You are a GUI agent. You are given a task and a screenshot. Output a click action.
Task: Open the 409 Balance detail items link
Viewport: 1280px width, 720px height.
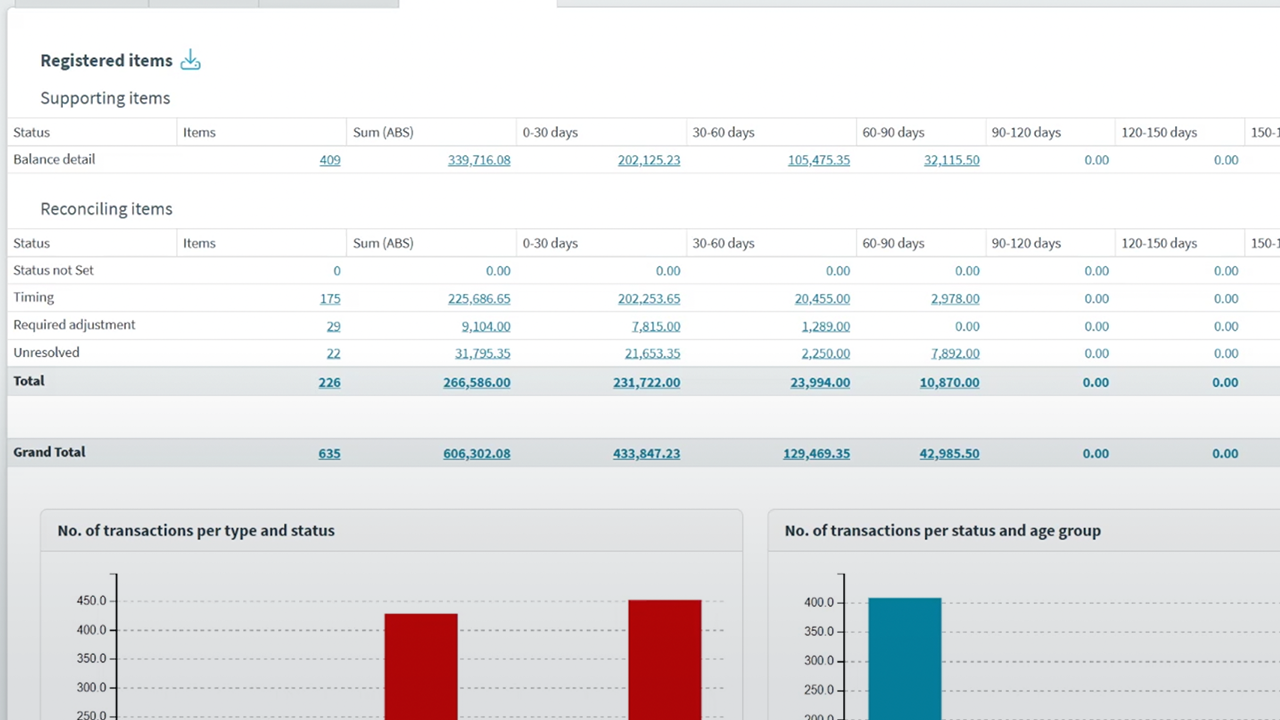pyautogui.click(x=330, y=160)
